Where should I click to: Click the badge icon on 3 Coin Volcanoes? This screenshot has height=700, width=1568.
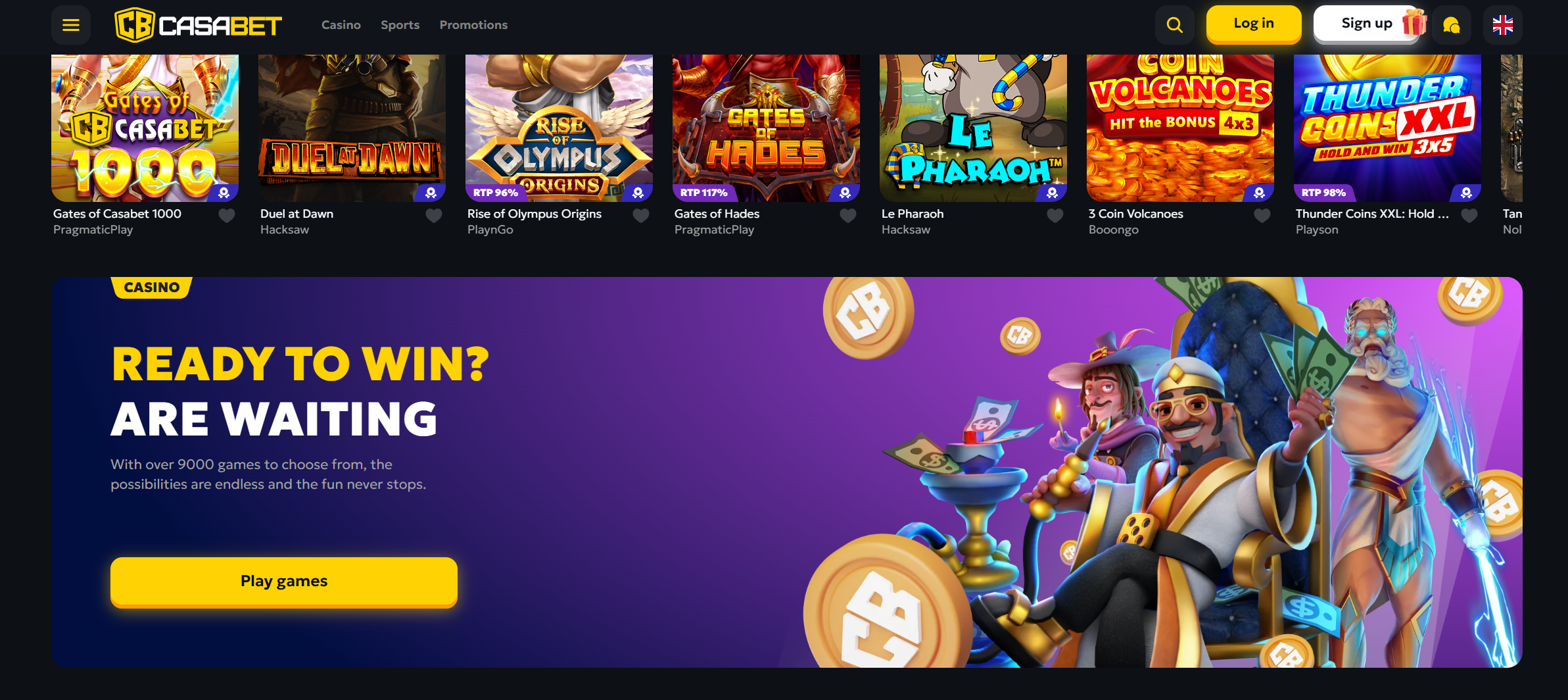(1260, 193)
